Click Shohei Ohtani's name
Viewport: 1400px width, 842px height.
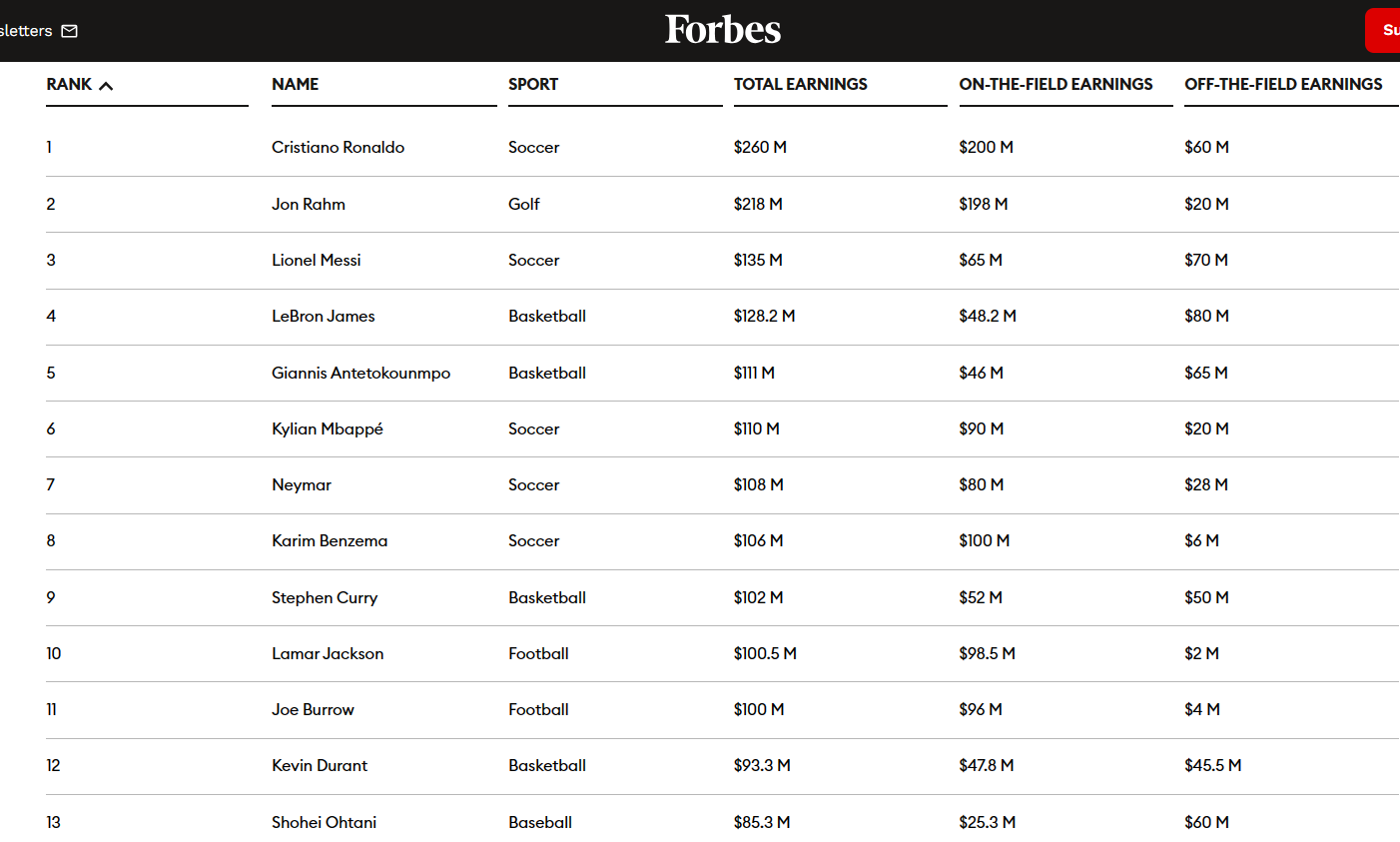(x=324, y=822)
